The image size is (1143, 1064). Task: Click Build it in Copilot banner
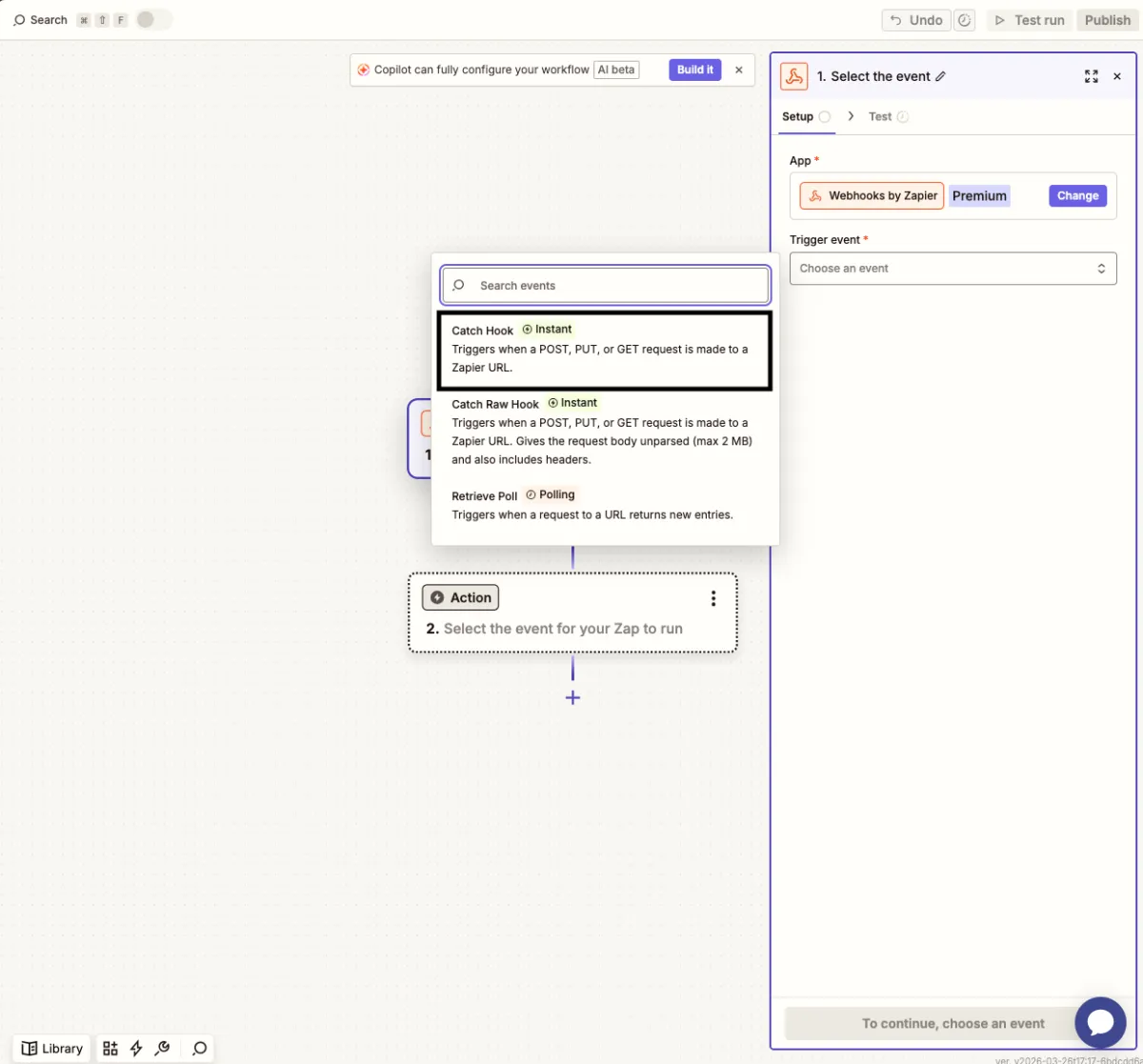point(695,70)
